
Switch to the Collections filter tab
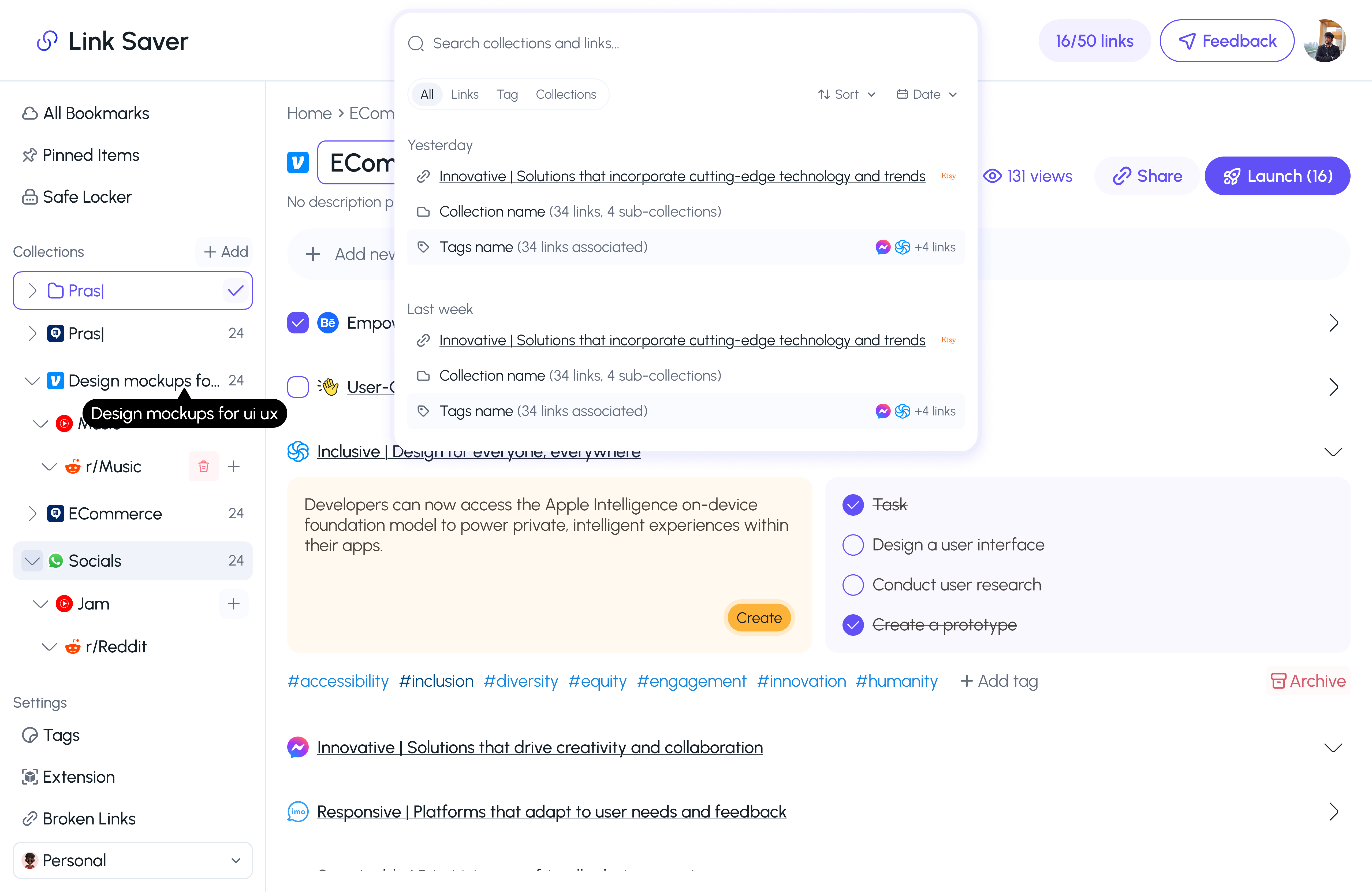[x=566, y=94]
